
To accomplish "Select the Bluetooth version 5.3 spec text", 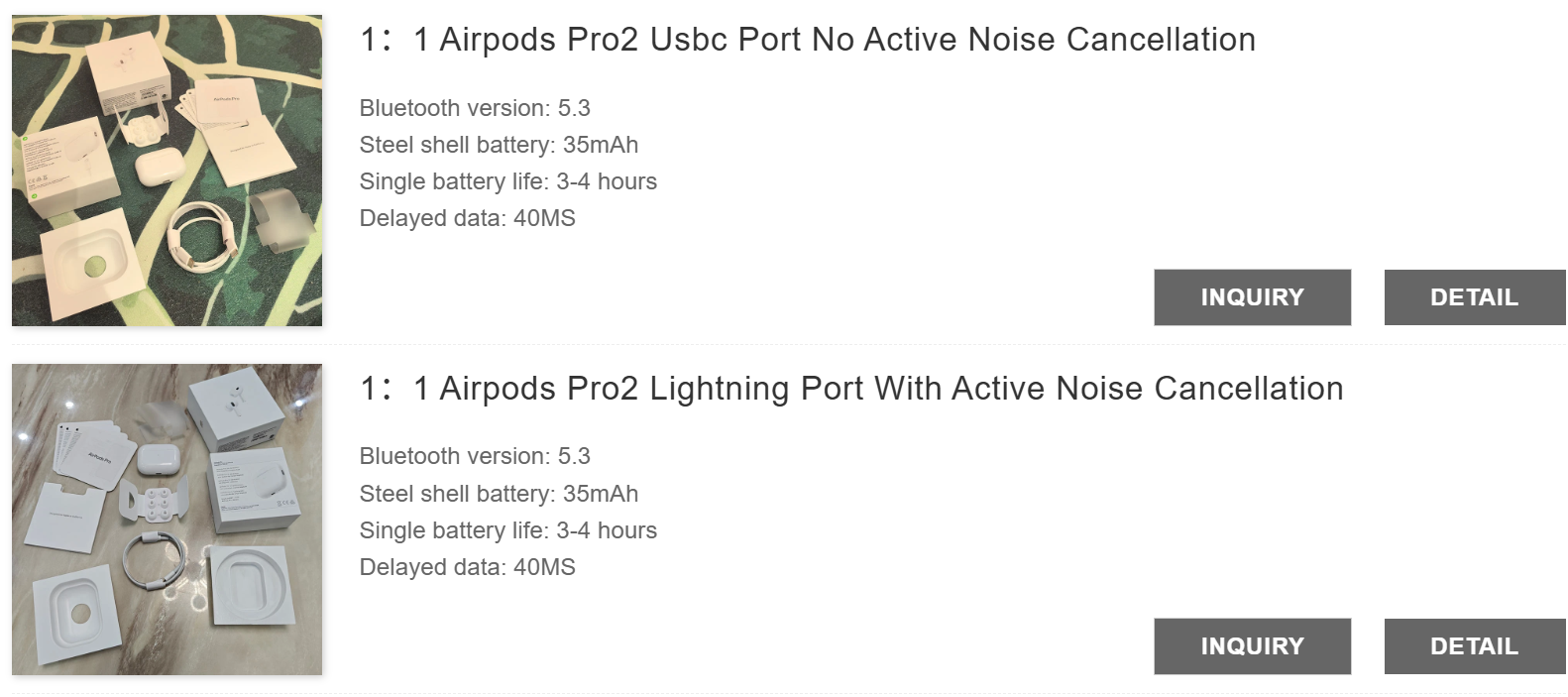I will coord(475,108).
